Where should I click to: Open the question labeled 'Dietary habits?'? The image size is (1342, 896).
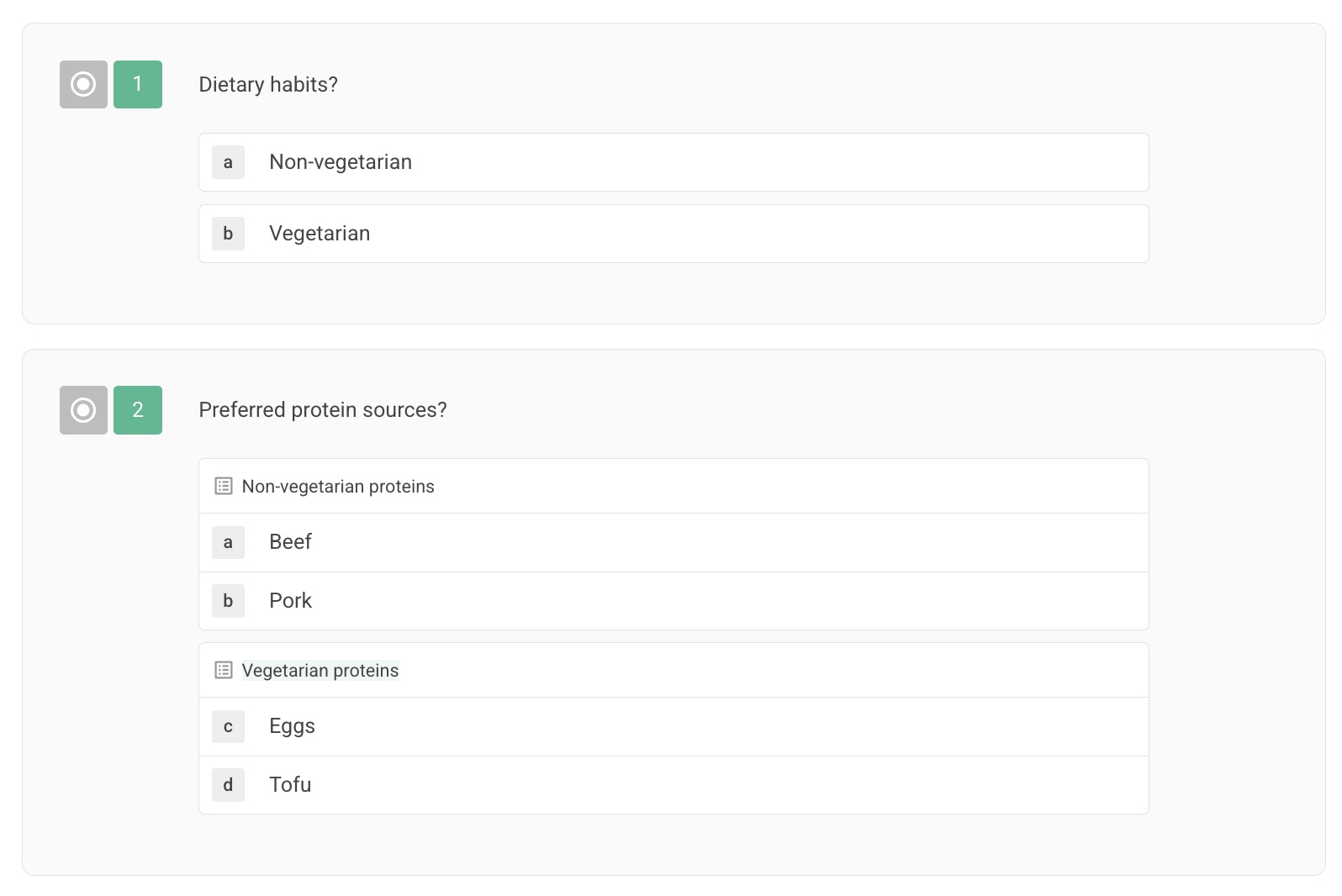click(x=267, y=83)
